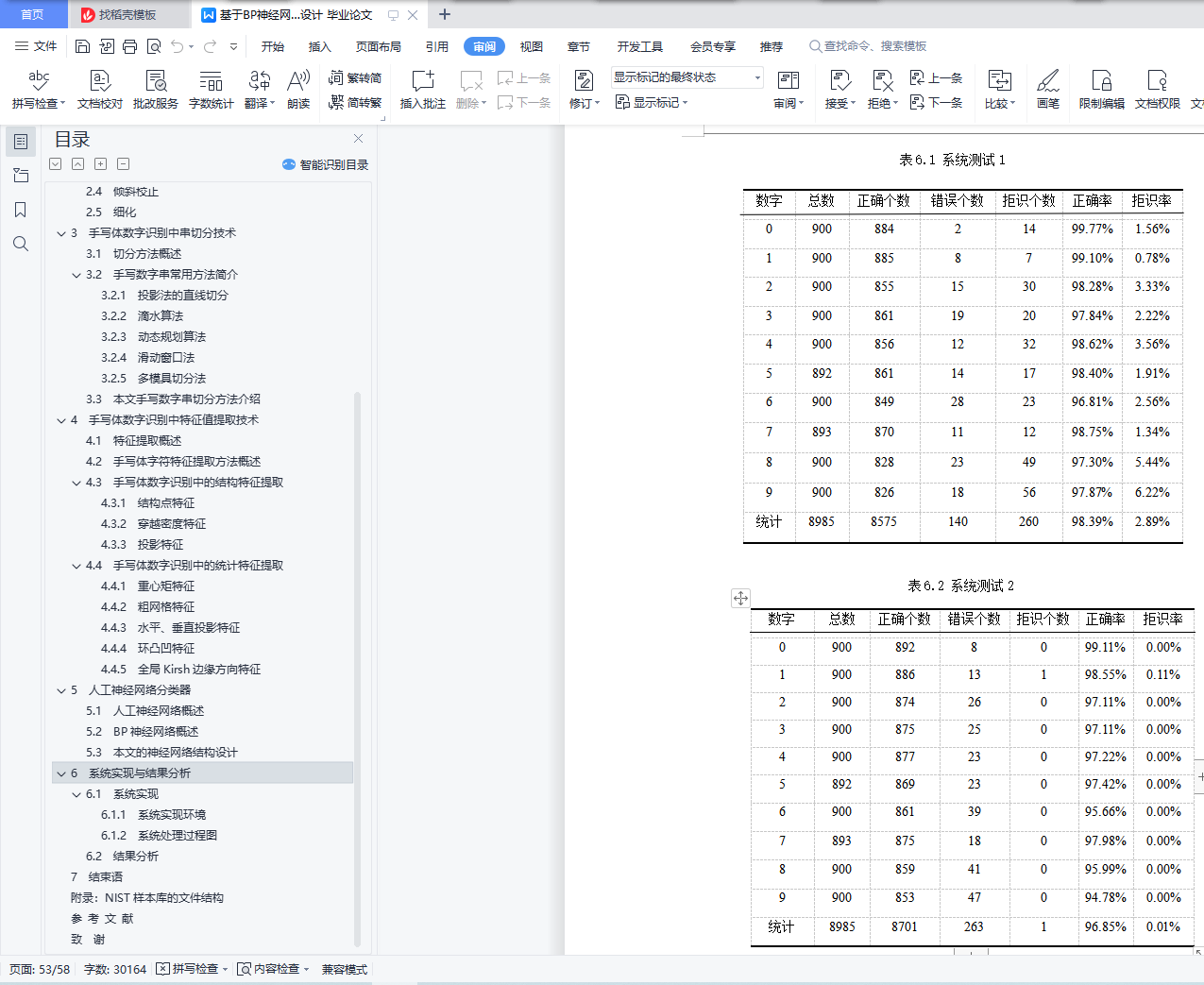
Task: Click the 接受 accept change icon
Action: tap(839, 81)
